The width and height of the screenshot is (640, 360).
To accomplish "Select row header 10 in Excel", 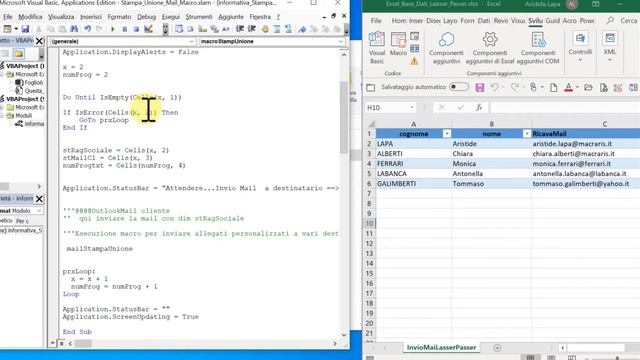I will (369, 223).
